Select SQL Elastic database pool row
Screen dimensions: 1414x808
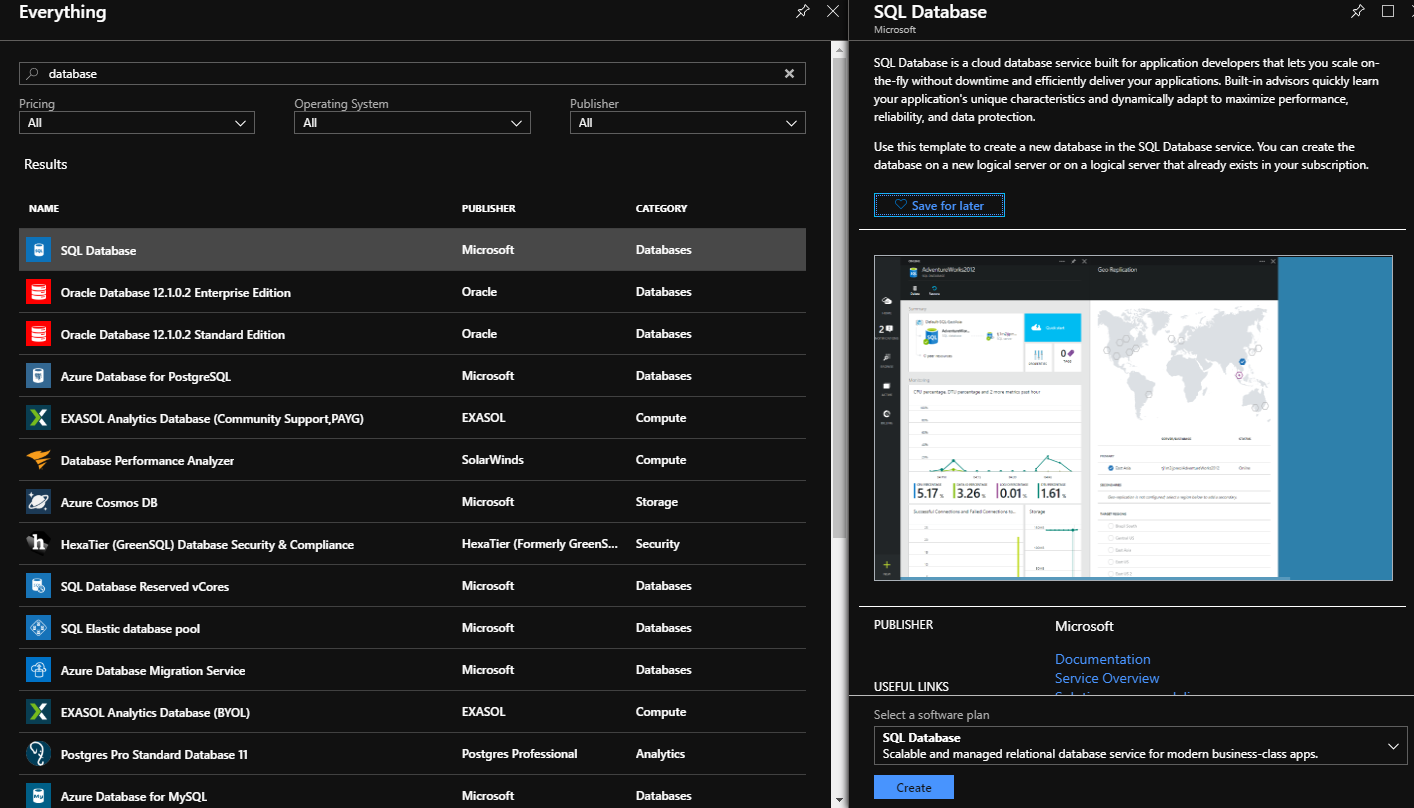pos(412,628)
